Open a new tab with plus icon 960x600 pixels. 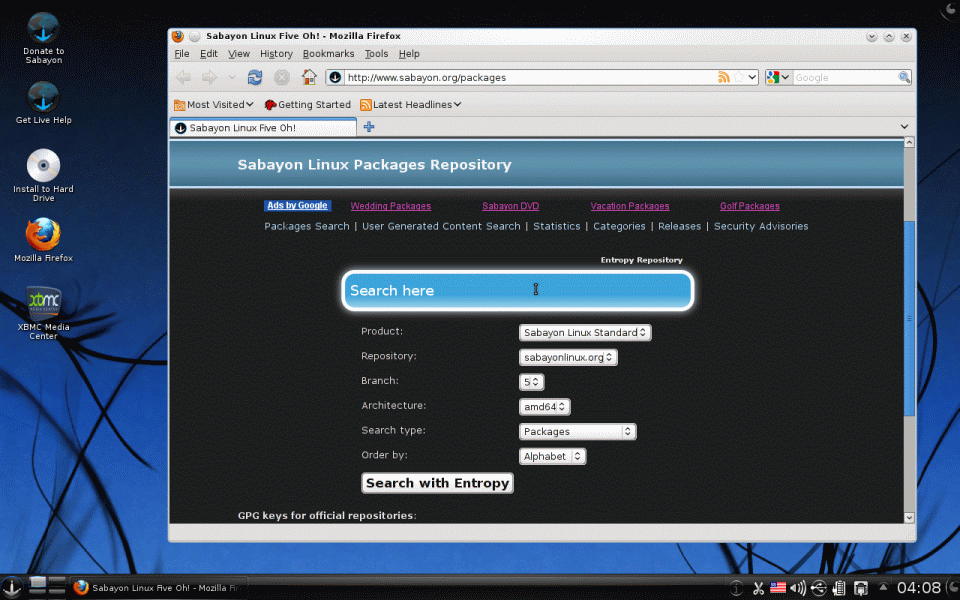[369, 127]
